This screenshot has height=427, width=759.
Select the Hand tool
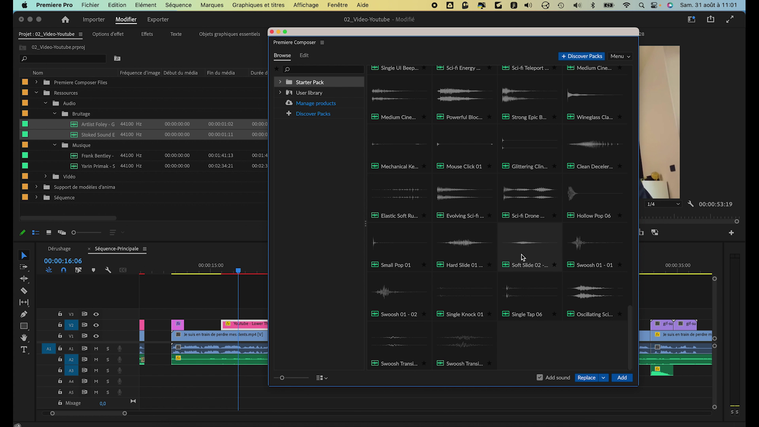(x=24, y=338)
